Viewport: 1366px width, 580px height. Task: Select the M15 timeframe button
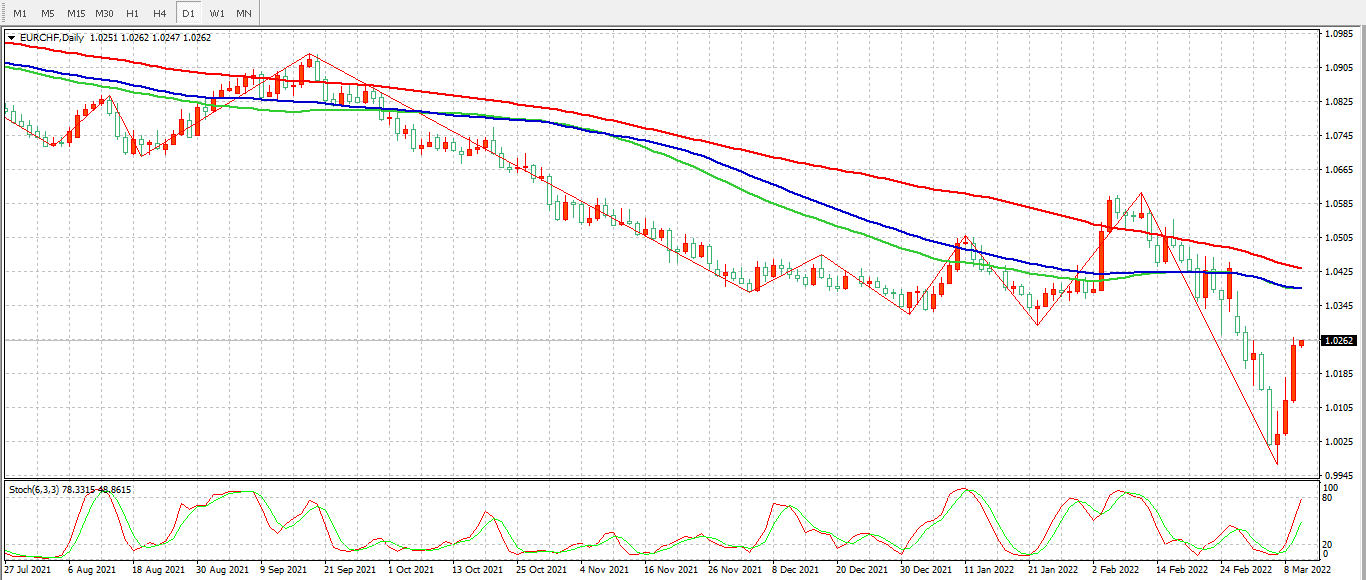pos(76,13)
